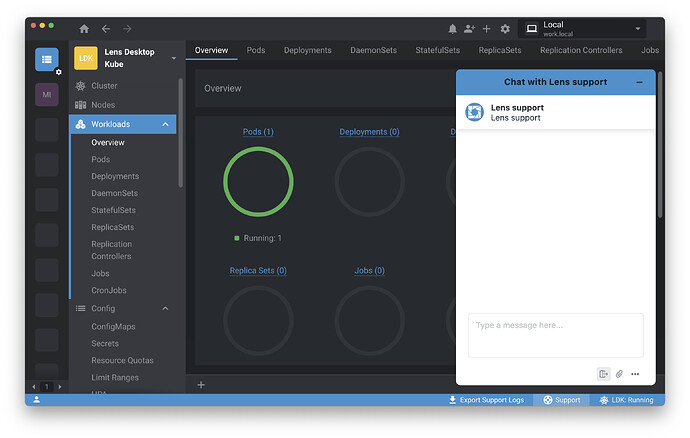Minimize the Lens support chat
690x438 pixels.
(640, 82)
